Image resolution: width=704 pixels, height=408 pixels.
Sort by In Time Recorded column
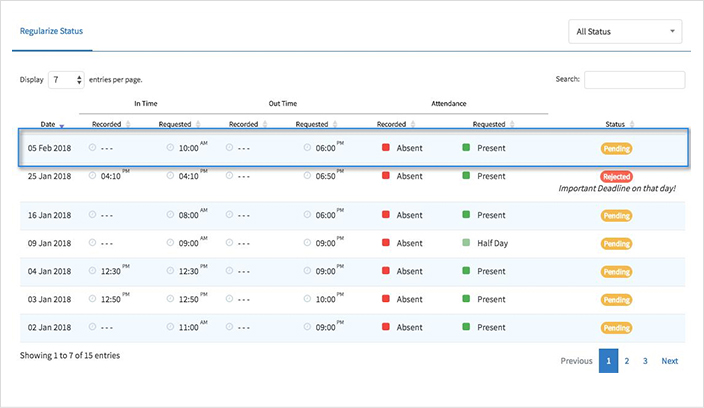pyautogui.click(x=111, y=124)
